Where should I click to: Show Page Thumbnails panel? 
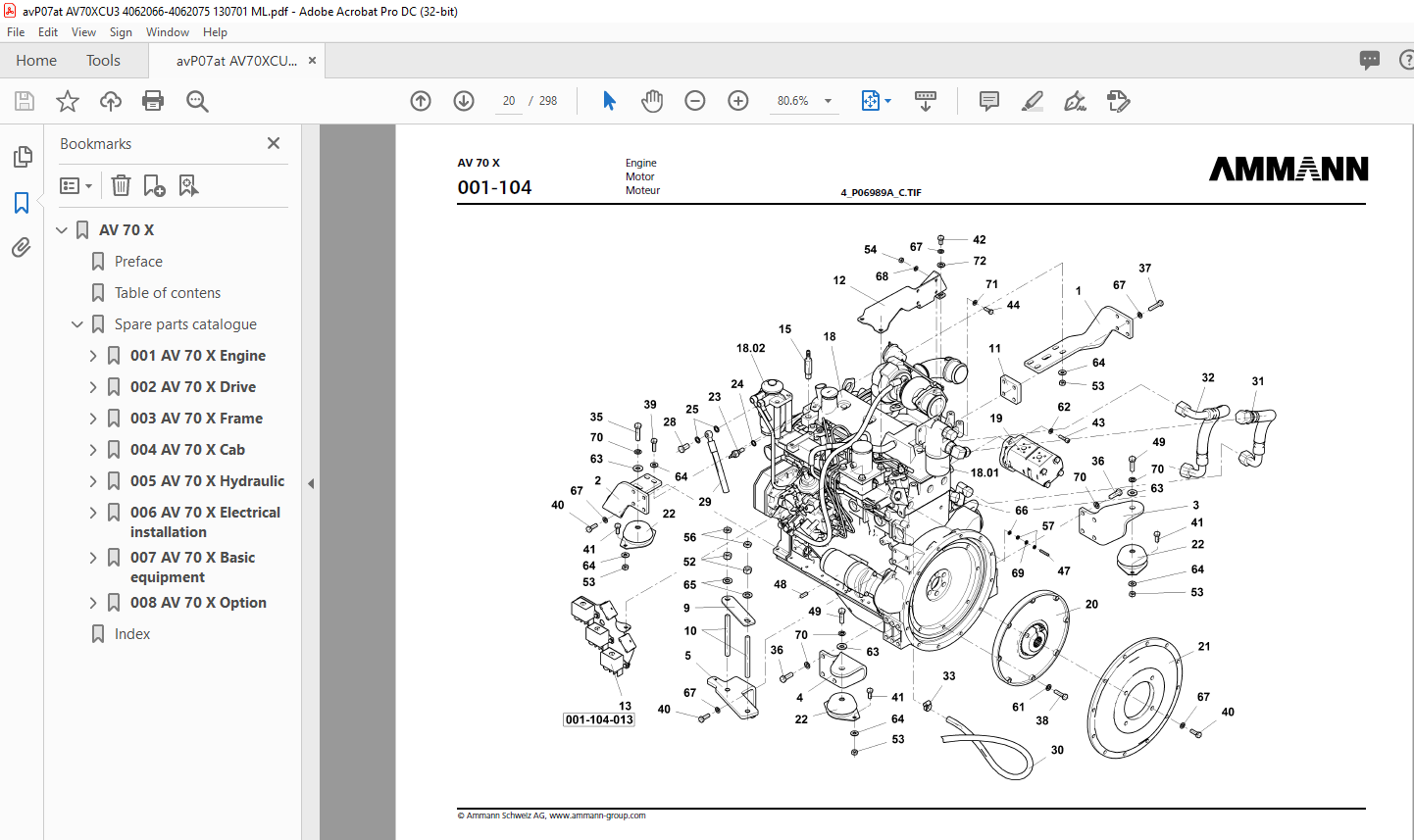pyautogui.click(x=22, y=157)
